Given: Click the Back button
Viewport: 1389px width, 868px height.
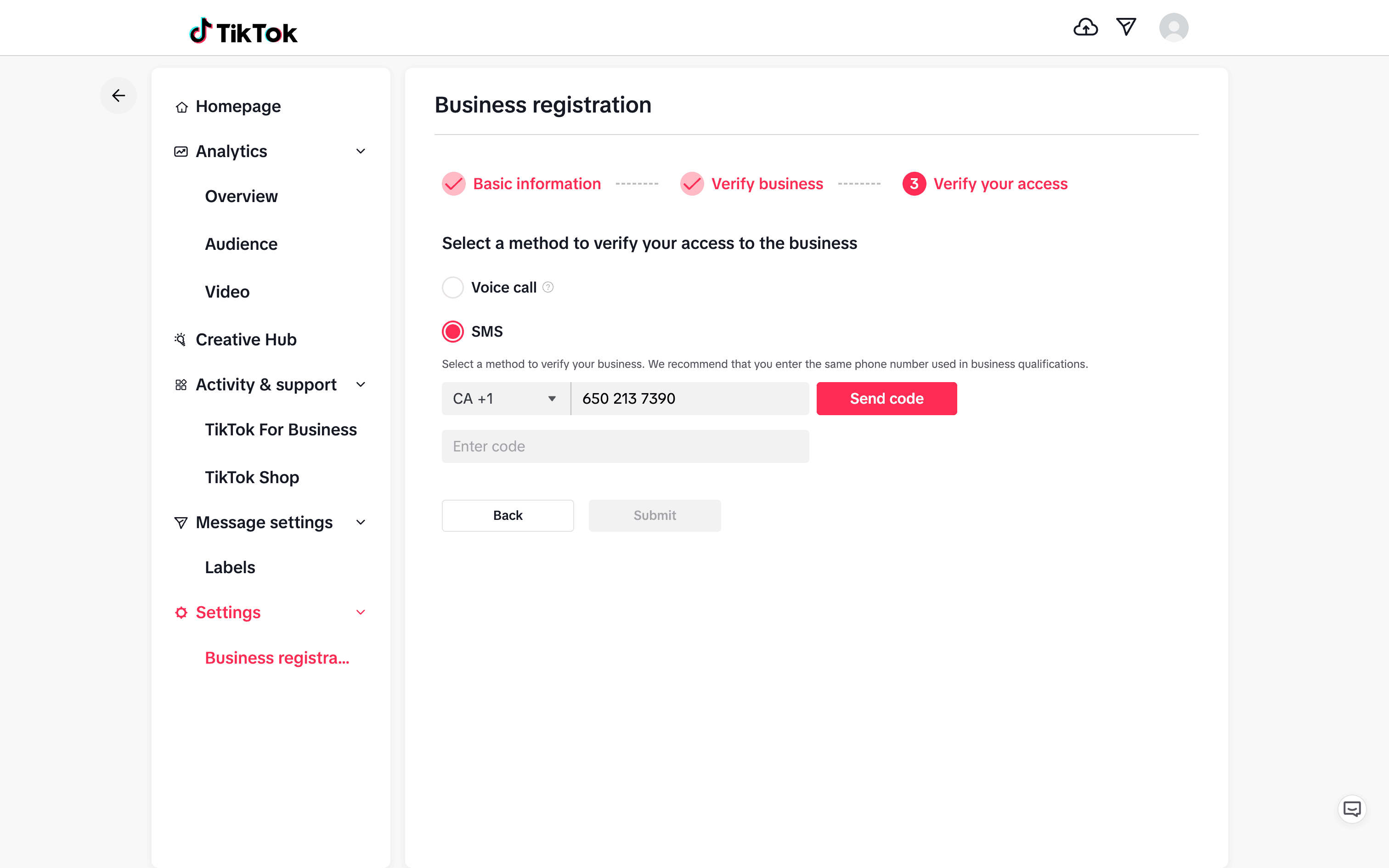Looking at the screenshot, I should pos(508,515).
